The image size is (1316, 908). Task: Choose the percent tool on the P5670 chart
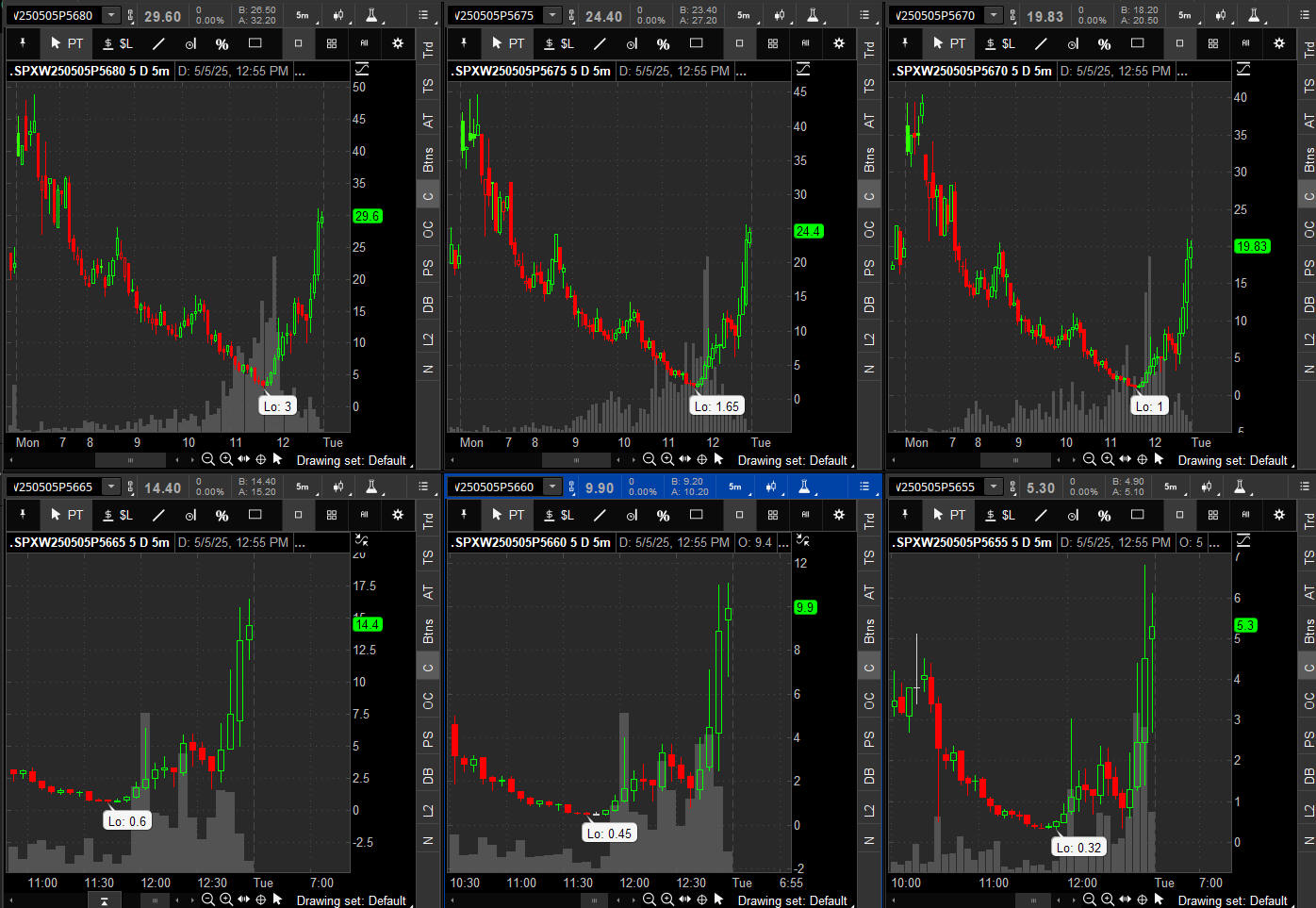tap(1104, 43)
